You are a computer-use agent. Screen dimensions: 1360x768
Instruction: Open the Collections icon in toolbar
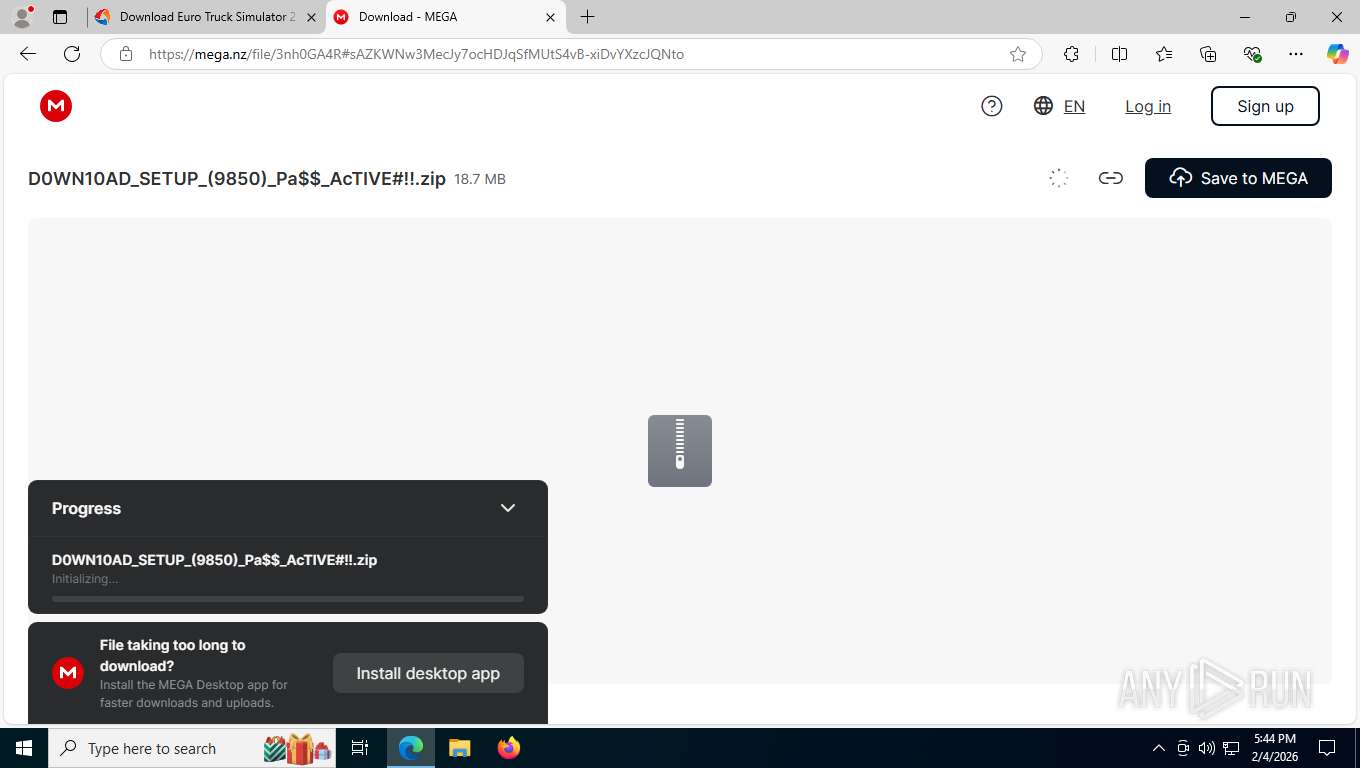(1208, 54)
